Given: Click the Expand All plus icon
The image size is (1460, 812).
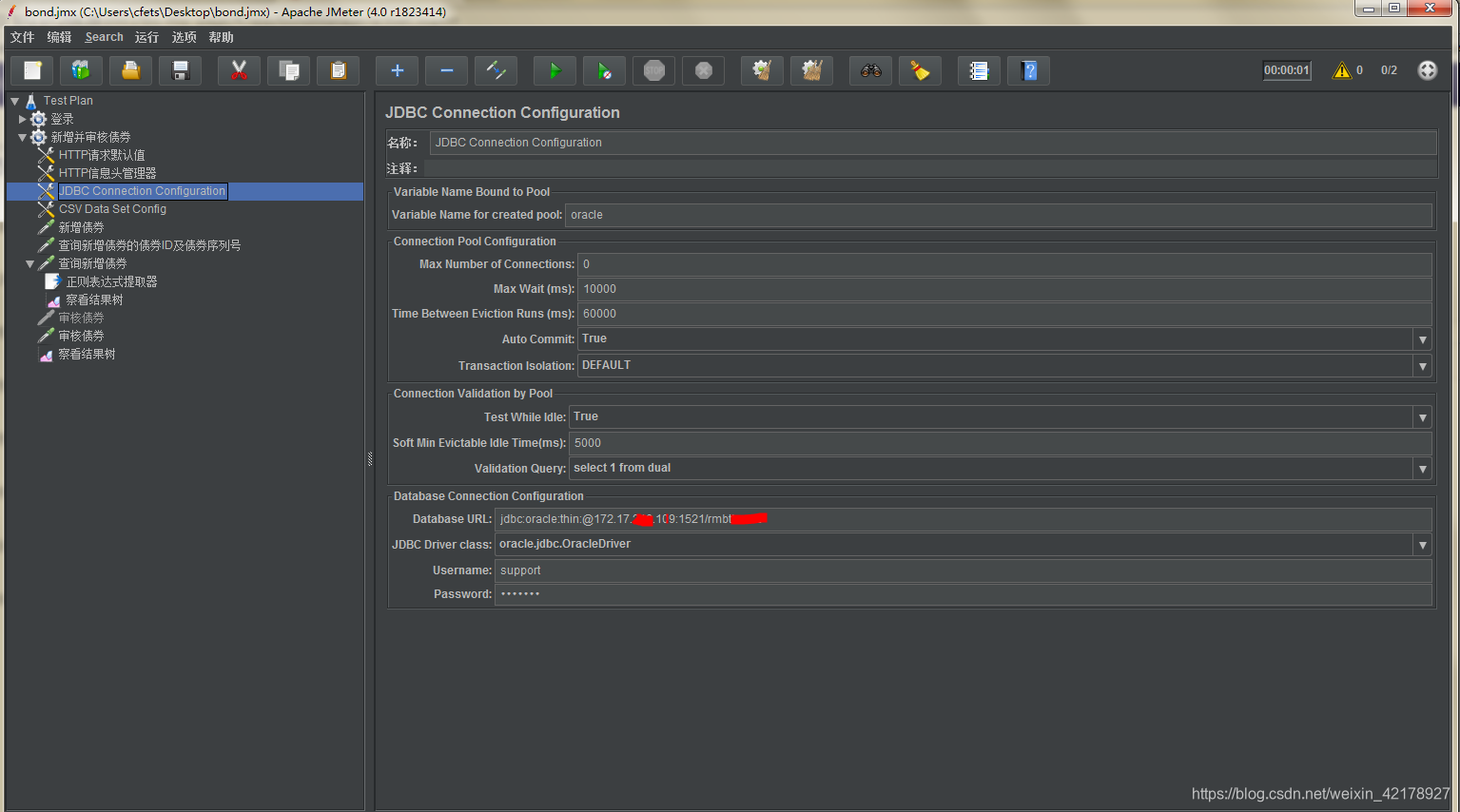Looking at the screenshot, I should [398, 70].
